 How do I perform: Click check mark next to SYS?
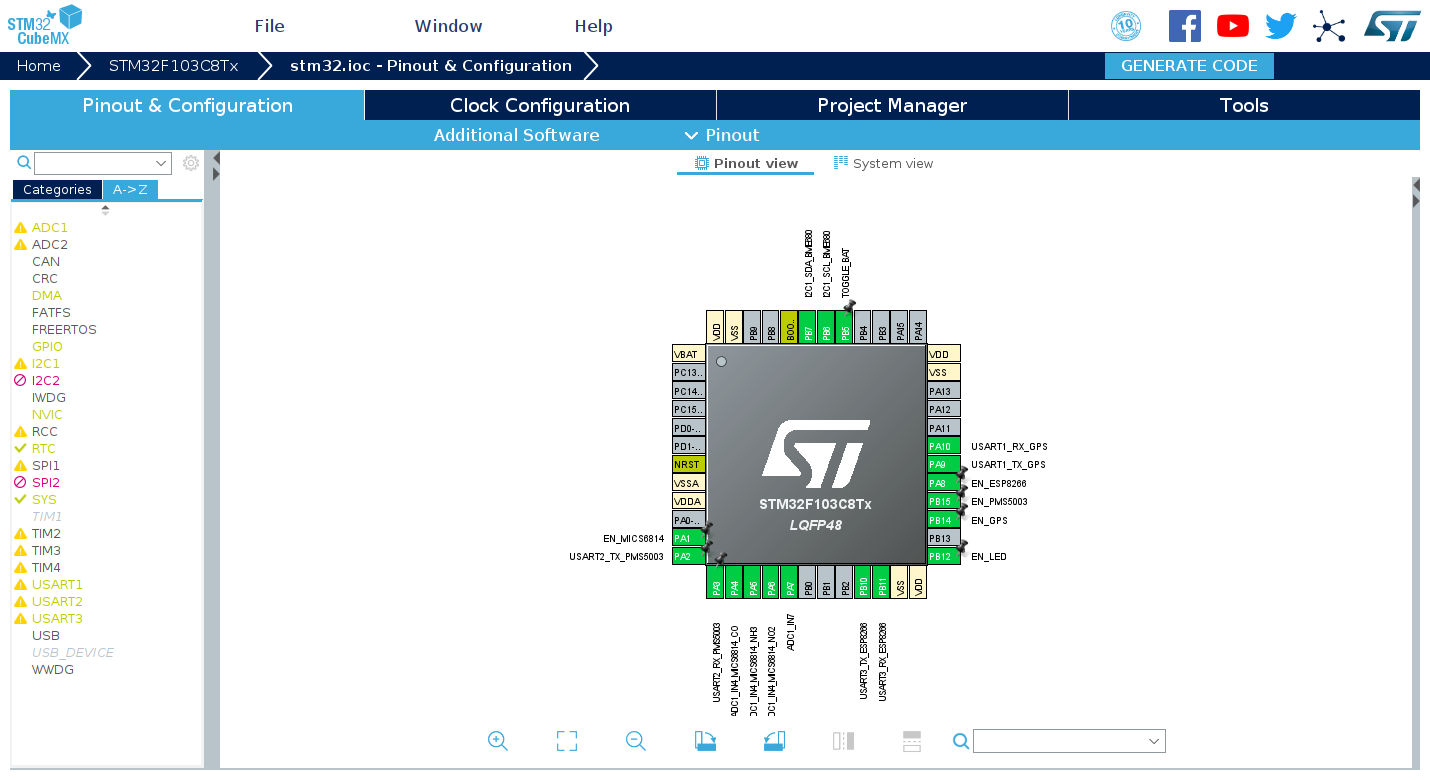click(20, 500)
